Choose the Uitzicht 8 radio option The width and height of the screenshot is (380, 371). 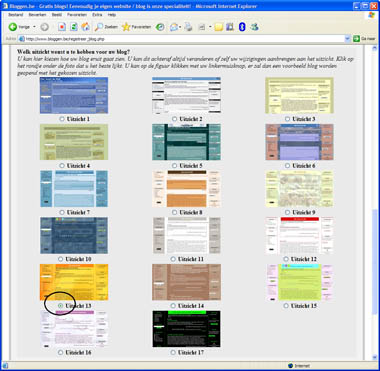click(174, 212)
